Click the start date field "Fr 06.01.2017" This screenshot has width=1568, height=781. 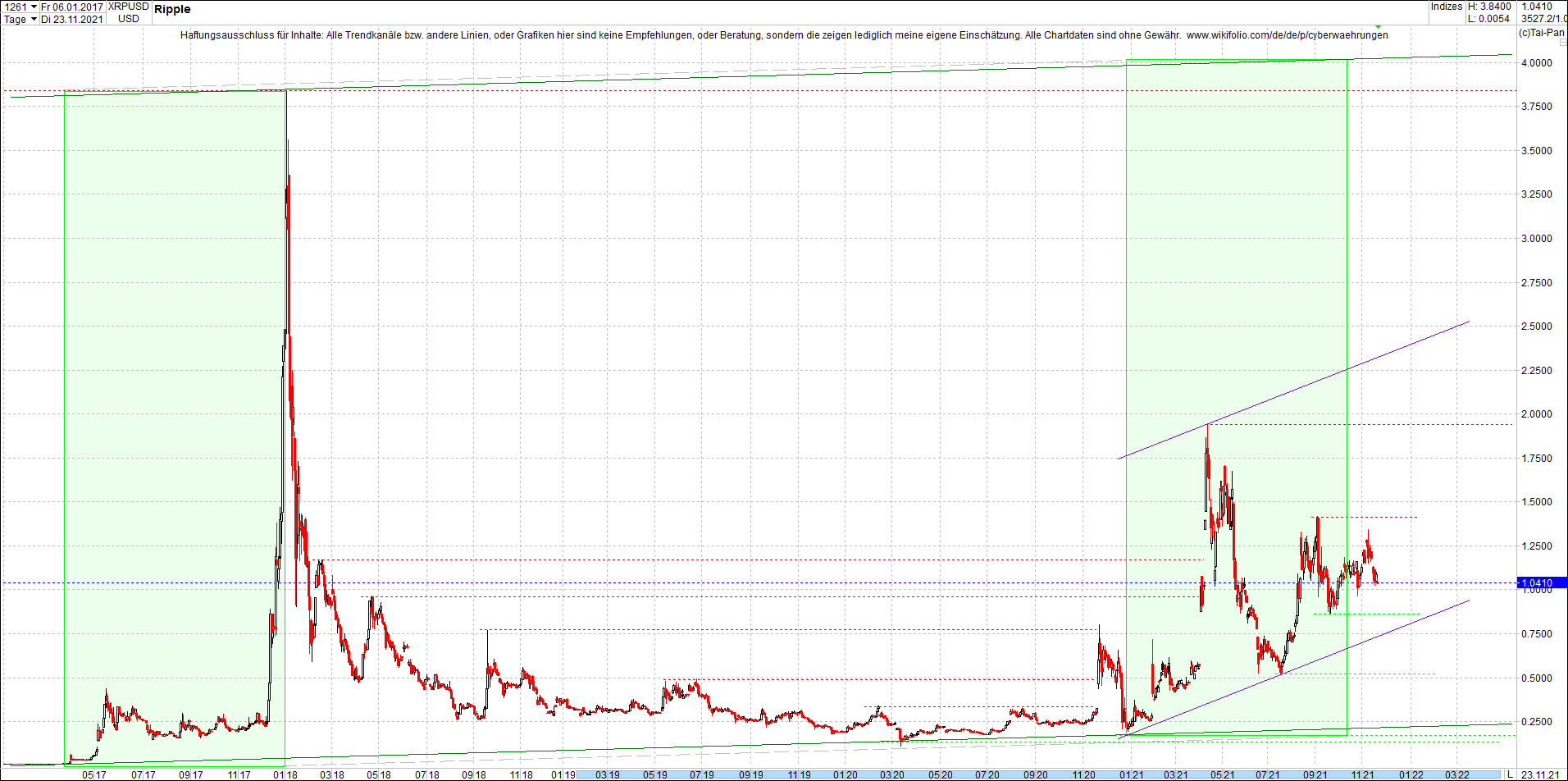pos(70,7)
